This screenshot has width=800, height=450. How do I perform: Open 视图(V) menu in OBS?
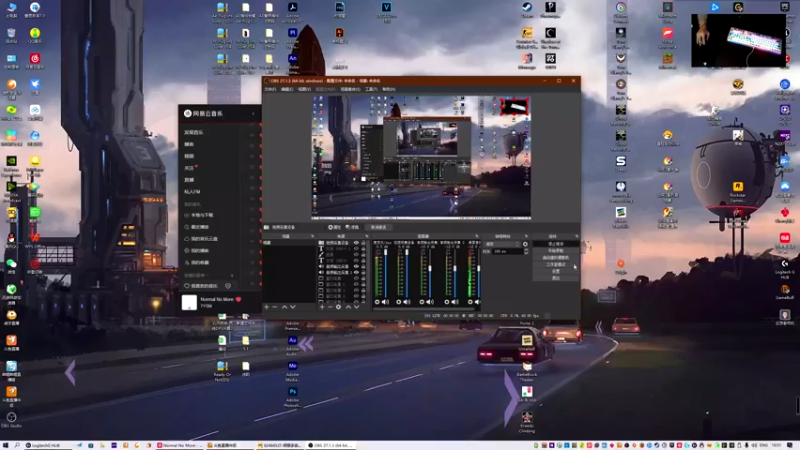[x=305, y=89]
